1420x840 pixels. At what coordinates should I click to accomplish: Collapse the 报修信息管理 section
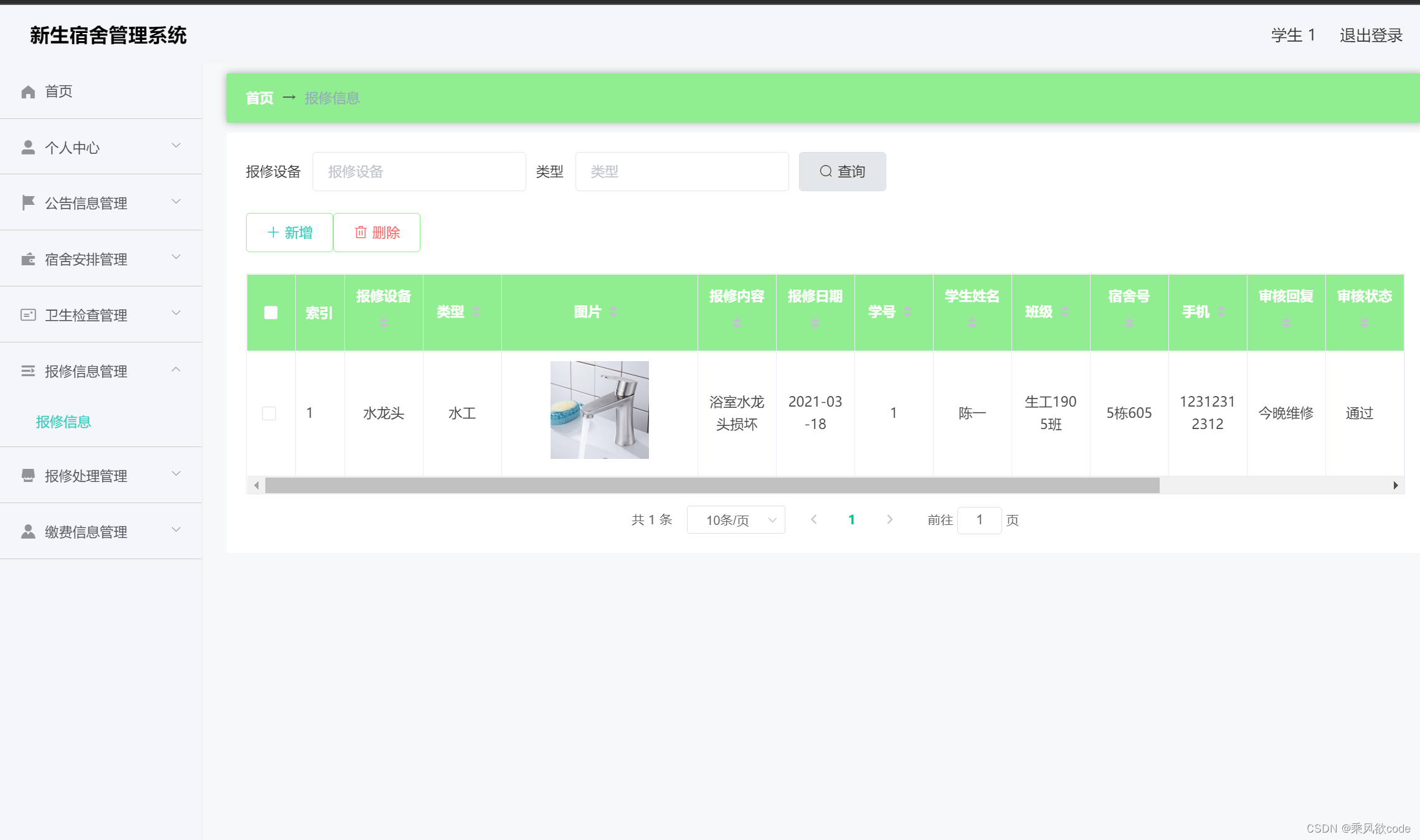(176, 370)
